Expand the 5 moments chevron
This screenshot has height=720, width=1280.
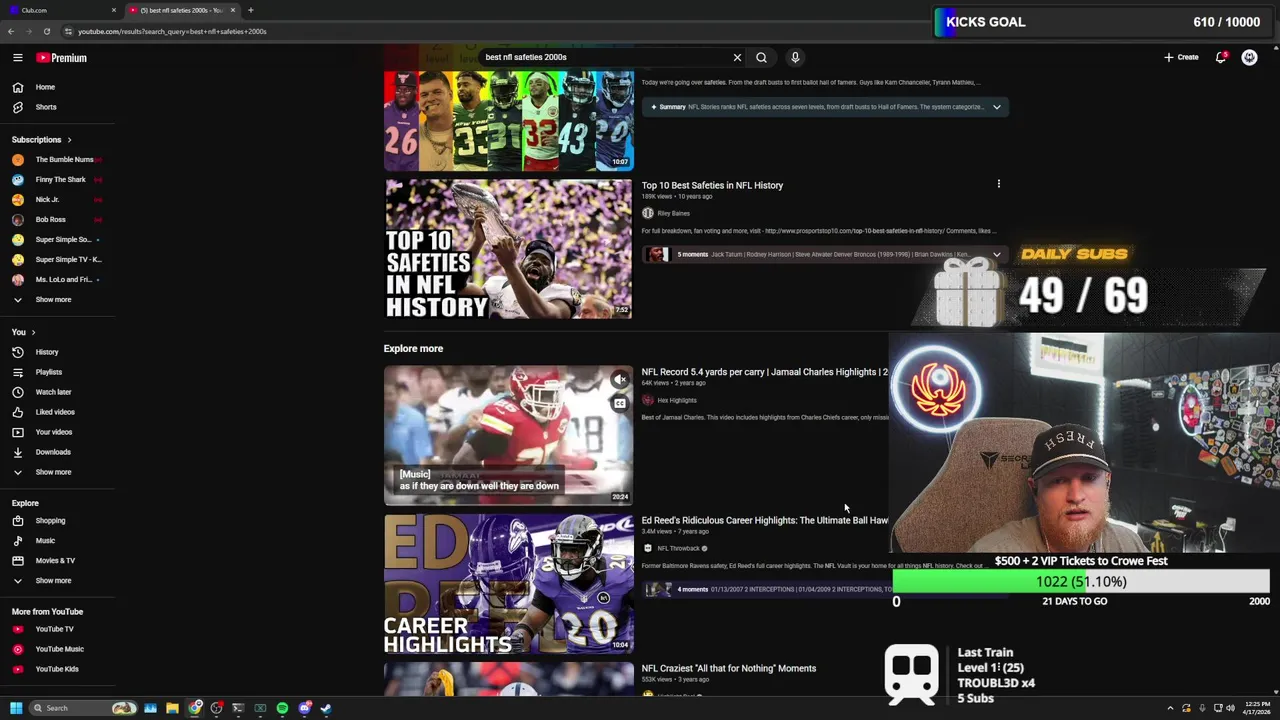(996, 254)
